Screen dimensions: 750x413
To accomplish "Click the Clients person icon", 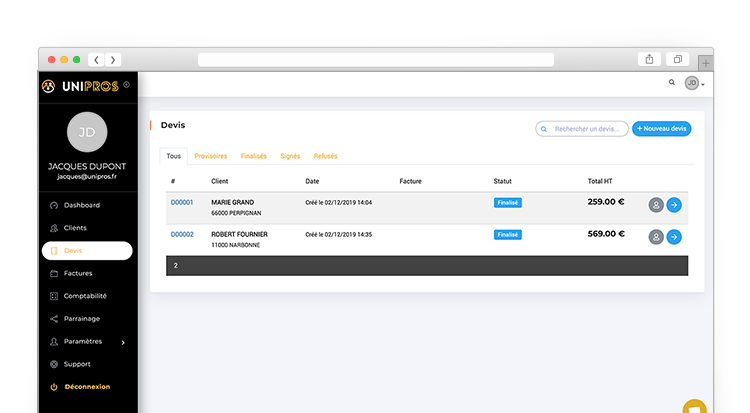I will coord(54,228).
